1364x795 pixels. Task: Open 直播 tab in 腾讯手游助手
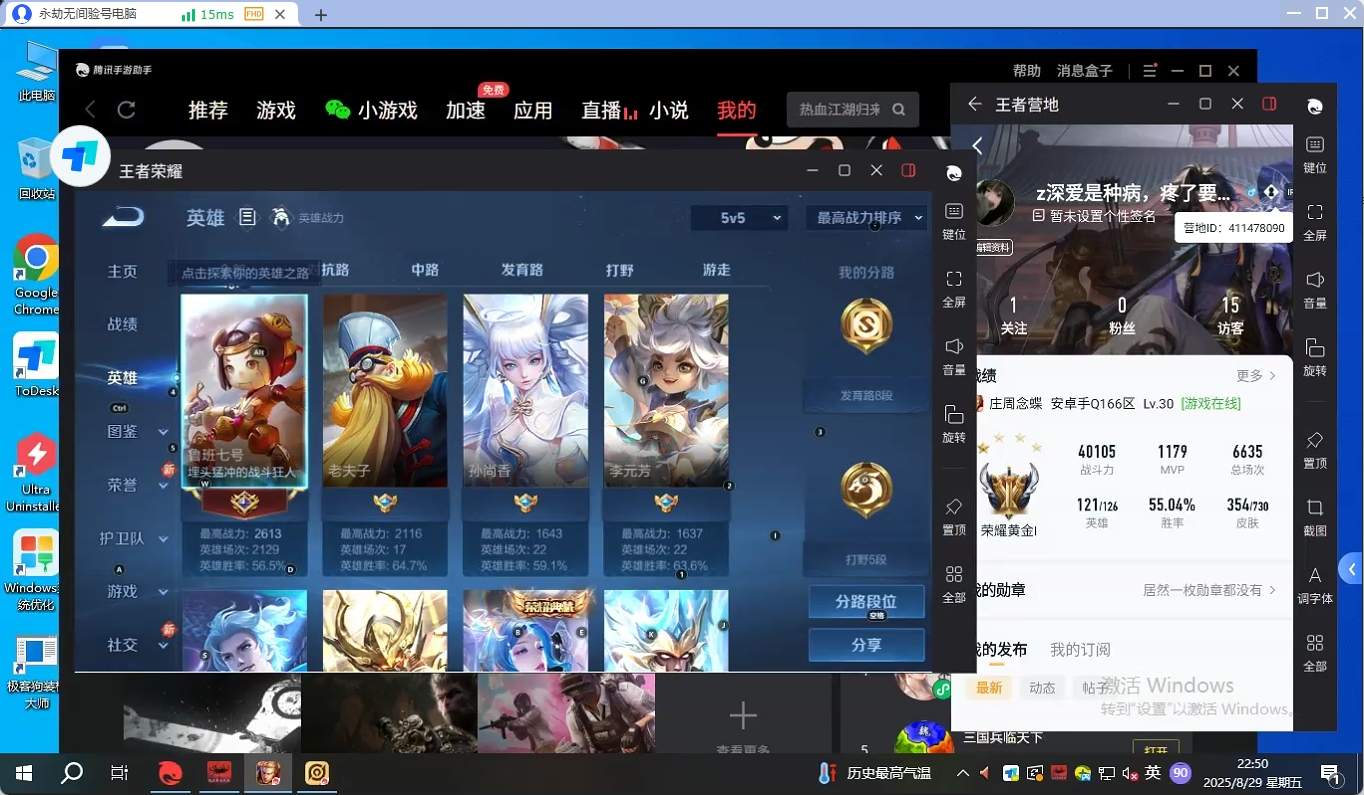coord(602,110)
